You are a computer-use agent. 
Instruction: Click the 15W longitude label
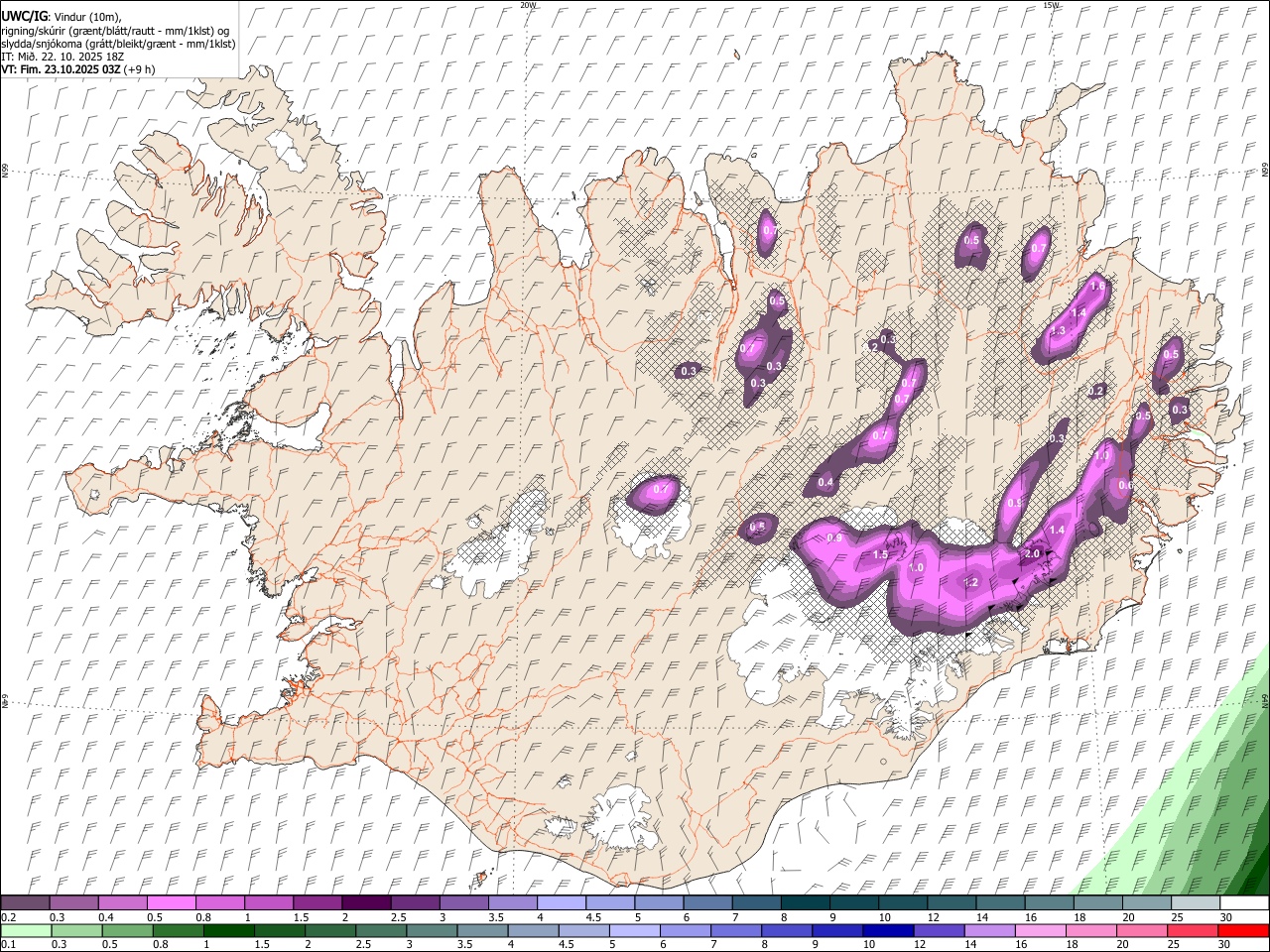coord(1052,5)
